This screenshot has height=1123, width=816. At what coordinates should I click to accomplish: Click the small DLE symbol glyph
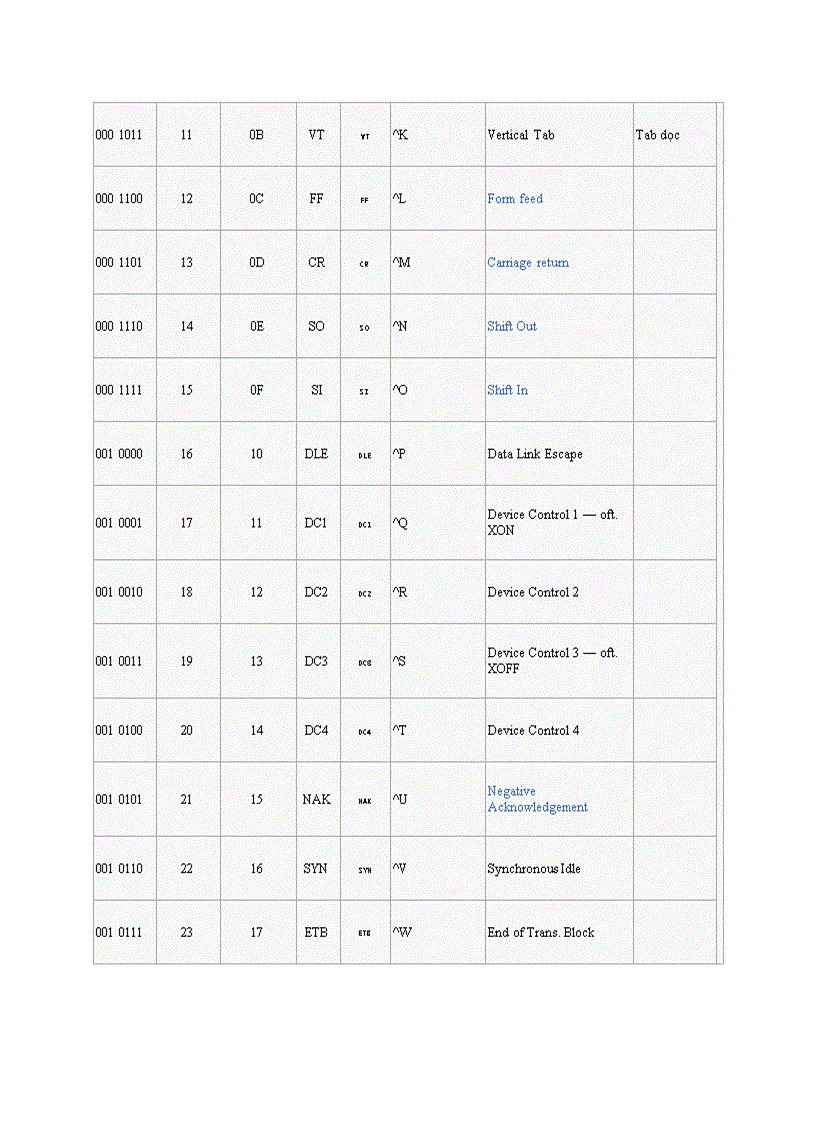pos(365,455)
